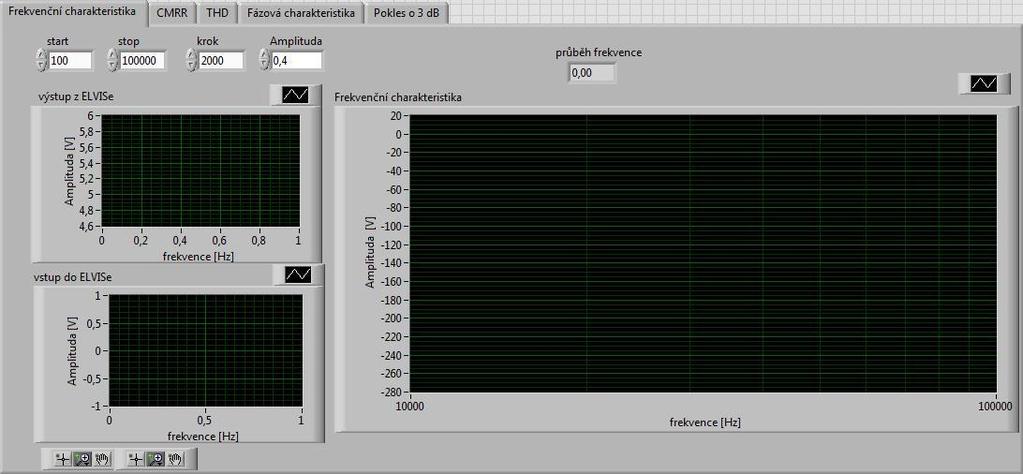The width and height of the screenshot is (1023, 474).
Task: Select the Frekvenční charakteristika tab
Action: 73,12
